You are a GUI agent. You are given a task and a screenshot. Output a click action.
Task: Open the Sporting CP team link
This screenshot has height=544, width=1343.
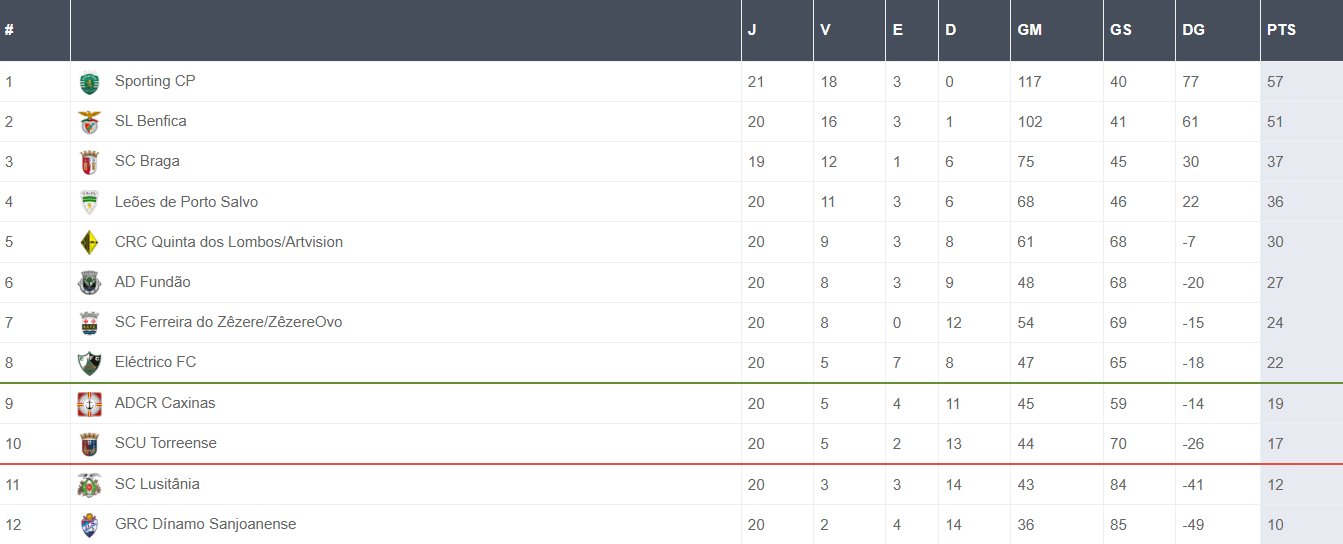pyautogui.click(x=155, y=81)
